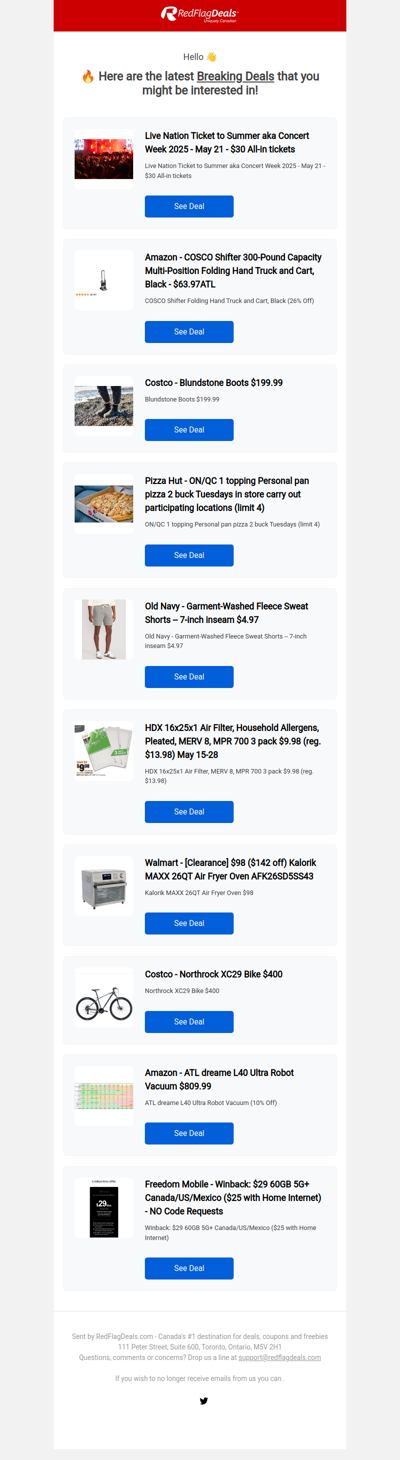
Task: Click See Deal for Freedom Mobile Winback
Action: 189,1268
